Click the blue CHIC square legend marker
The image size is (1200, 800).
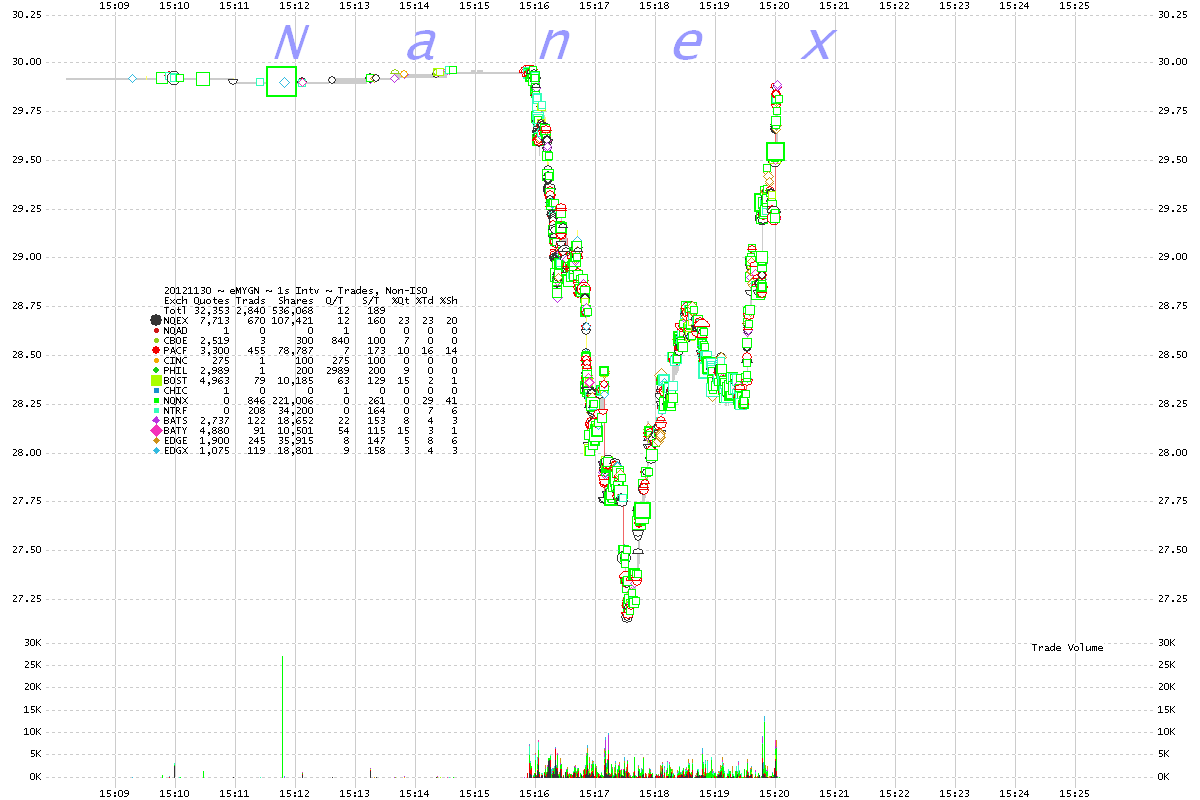coord(155,391)
